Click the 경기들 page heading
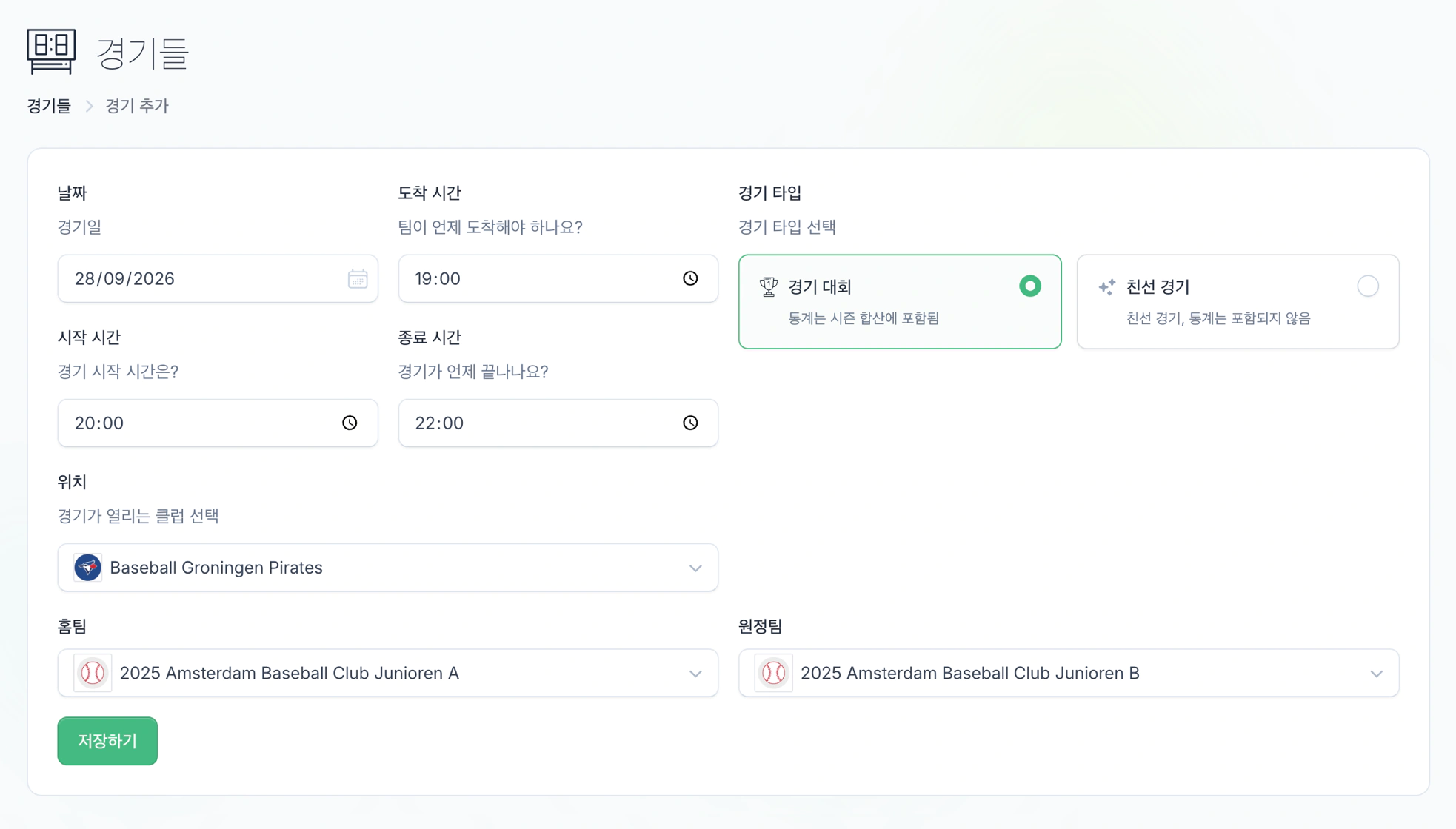 tap(142, 53)
